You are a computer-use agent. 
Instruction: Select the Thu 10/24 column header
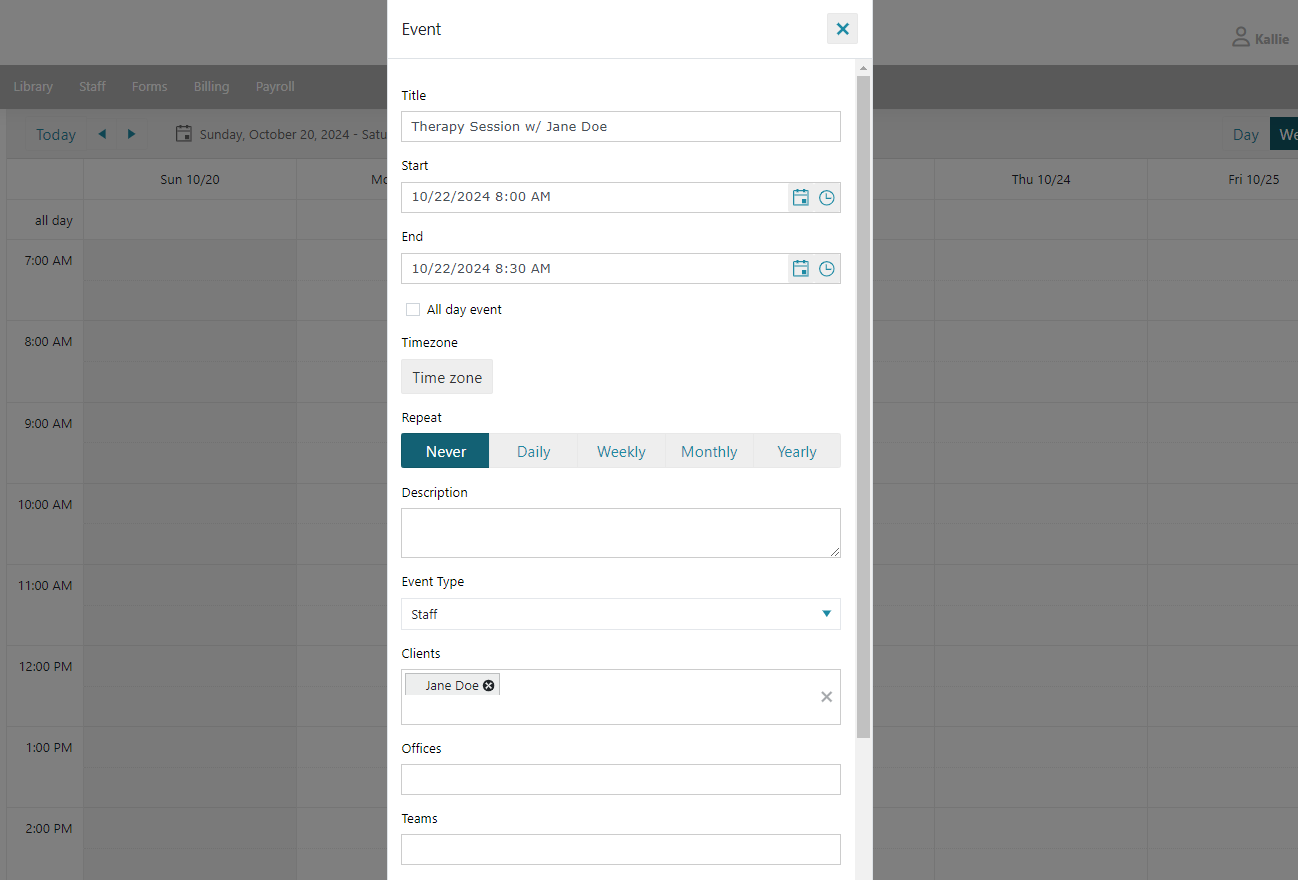[1041, 180]
